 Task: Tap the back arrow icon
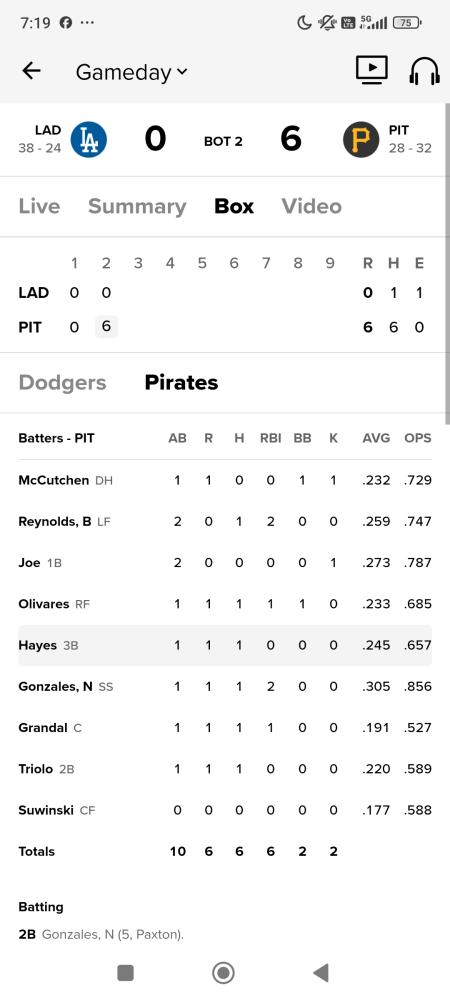click(31, 71)
